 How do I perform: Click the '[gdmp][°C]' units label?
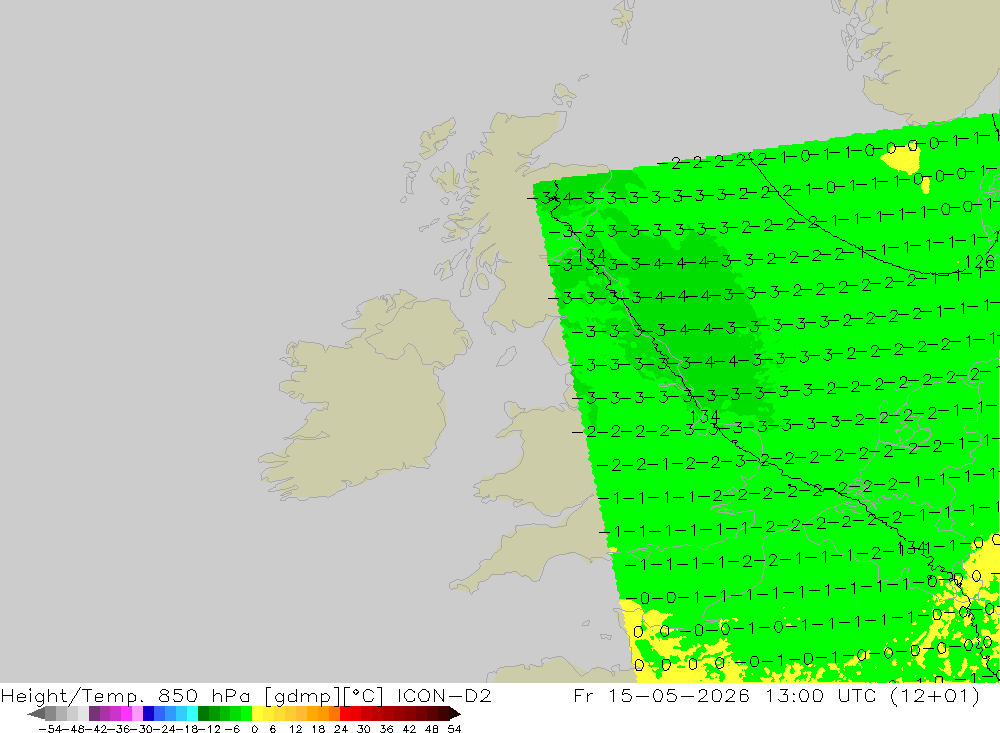tap(324, 695)
